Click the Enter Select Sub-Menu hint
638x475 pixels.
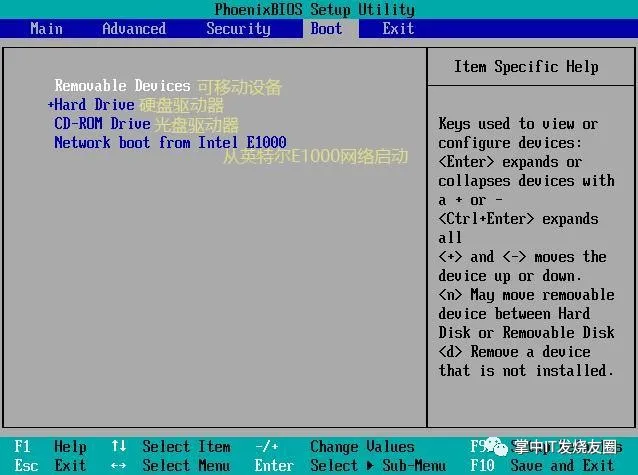pyautogui.click(x=350, y=465)
